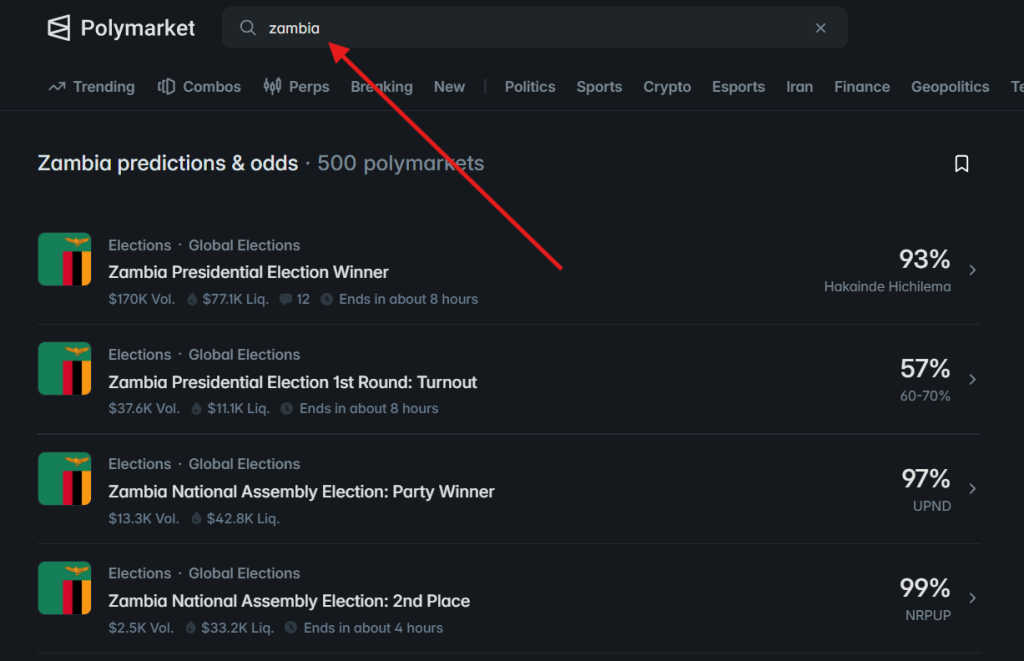Screen dimensions: 1024x661
Task: Select the Crypto category
Action: 667,87
